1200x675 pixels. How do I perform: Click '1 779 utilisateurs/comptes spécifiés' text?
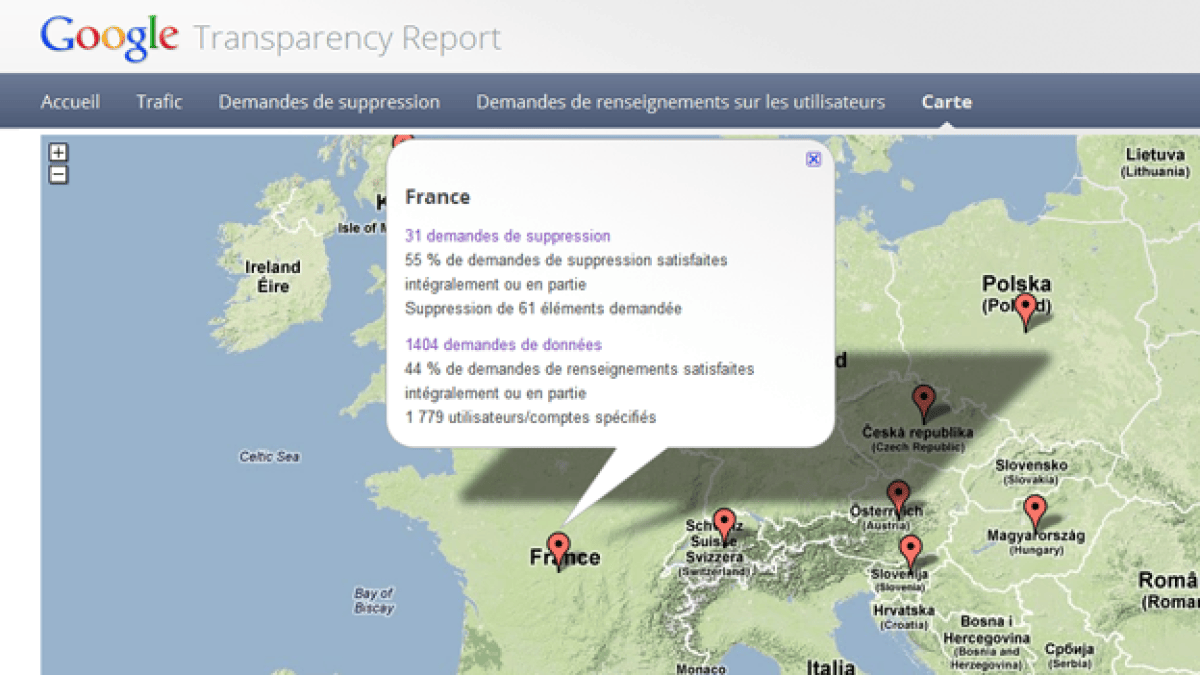530,417
